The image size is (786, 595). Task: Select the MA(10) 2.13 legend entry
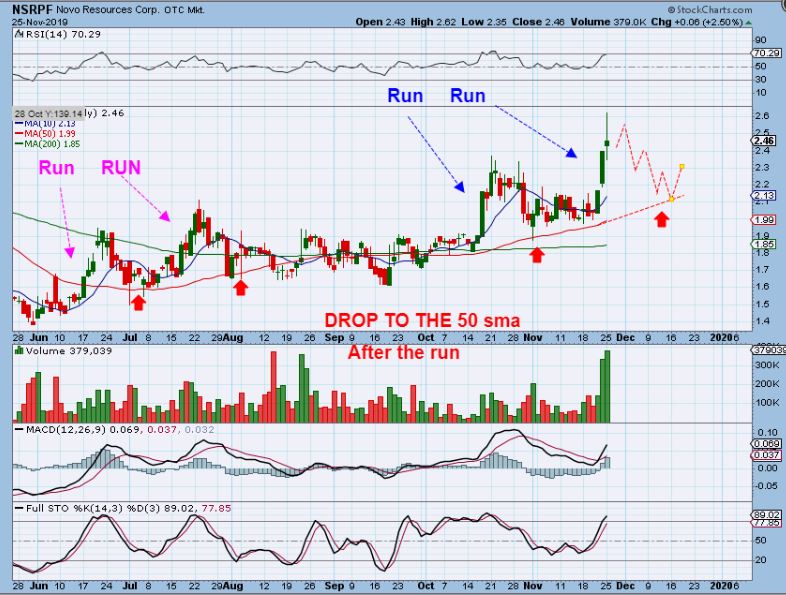pyautogui.click(x=46, y=123)
